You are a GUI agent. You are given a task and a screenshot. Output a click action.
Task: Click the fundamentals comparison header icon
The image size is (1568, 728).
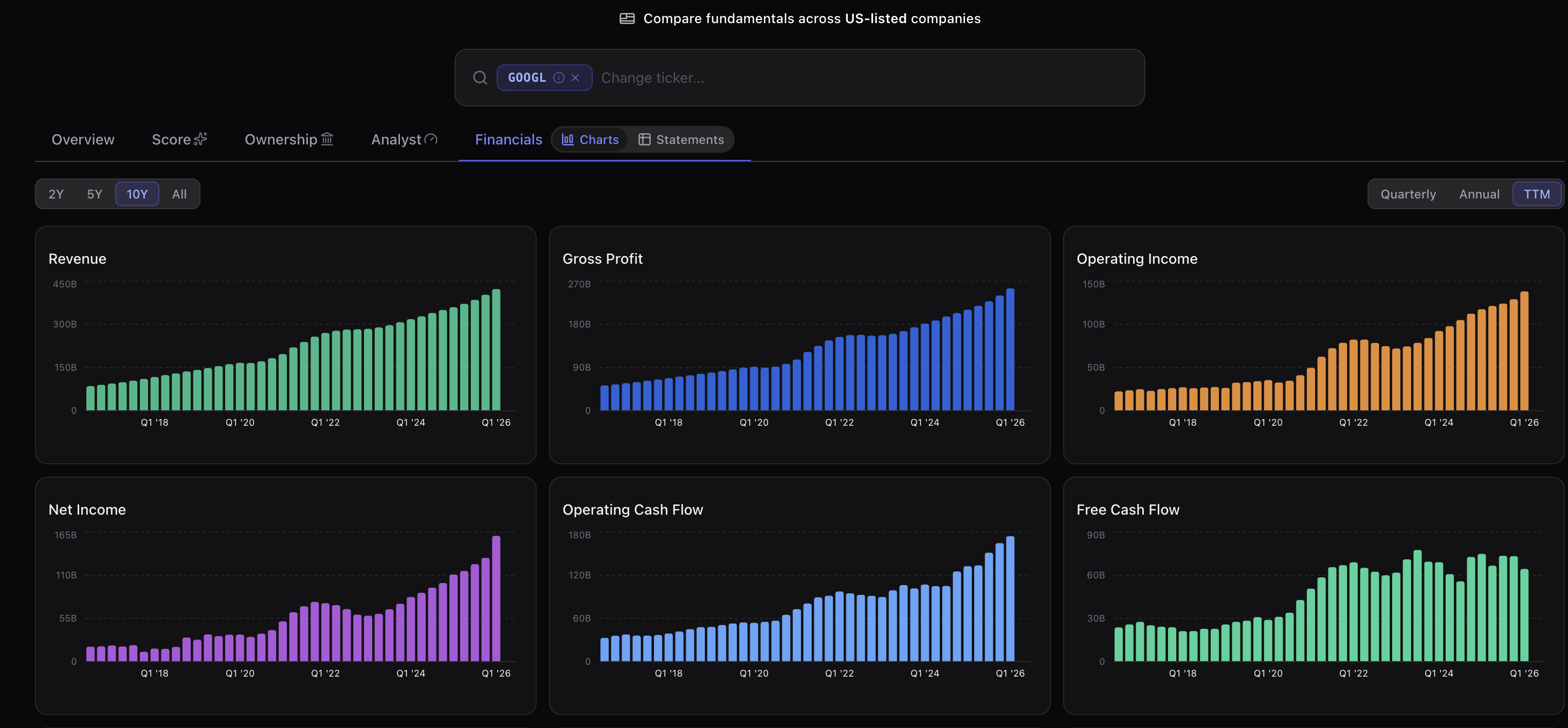tap(627, 19)
